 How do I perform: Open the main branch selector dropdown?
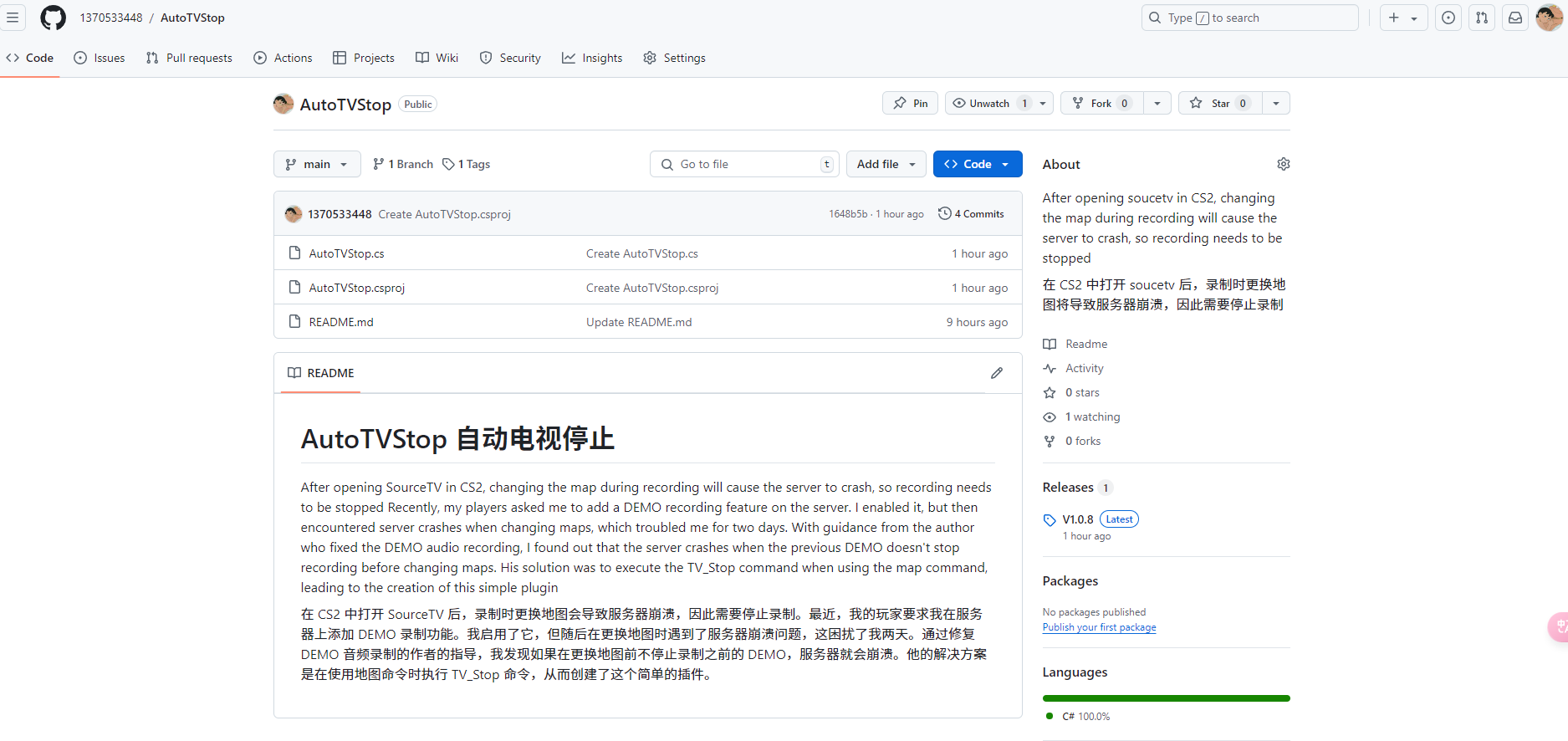point(317,164)
